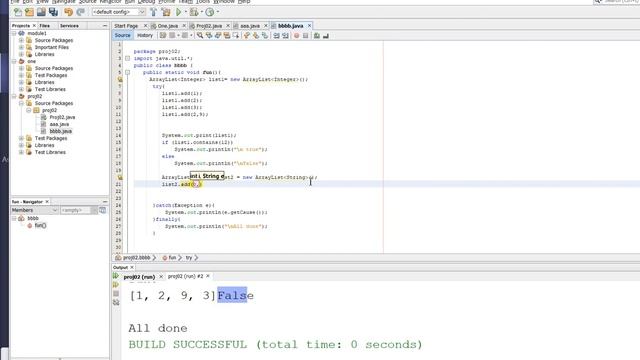The image size is (640, 360).
Task: Click the Shift Line Right icon
Action: point(285,36)
